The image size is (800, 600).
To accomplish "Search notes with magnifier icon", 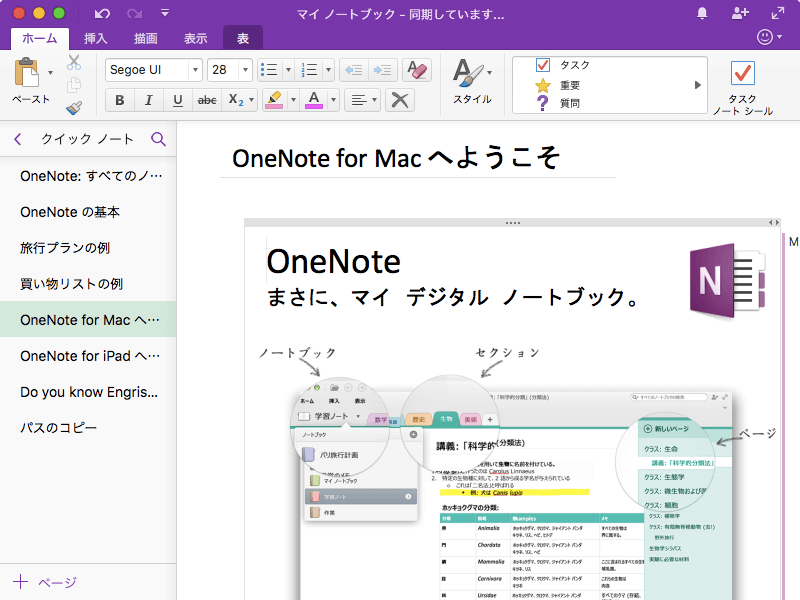I will point(158,139).
